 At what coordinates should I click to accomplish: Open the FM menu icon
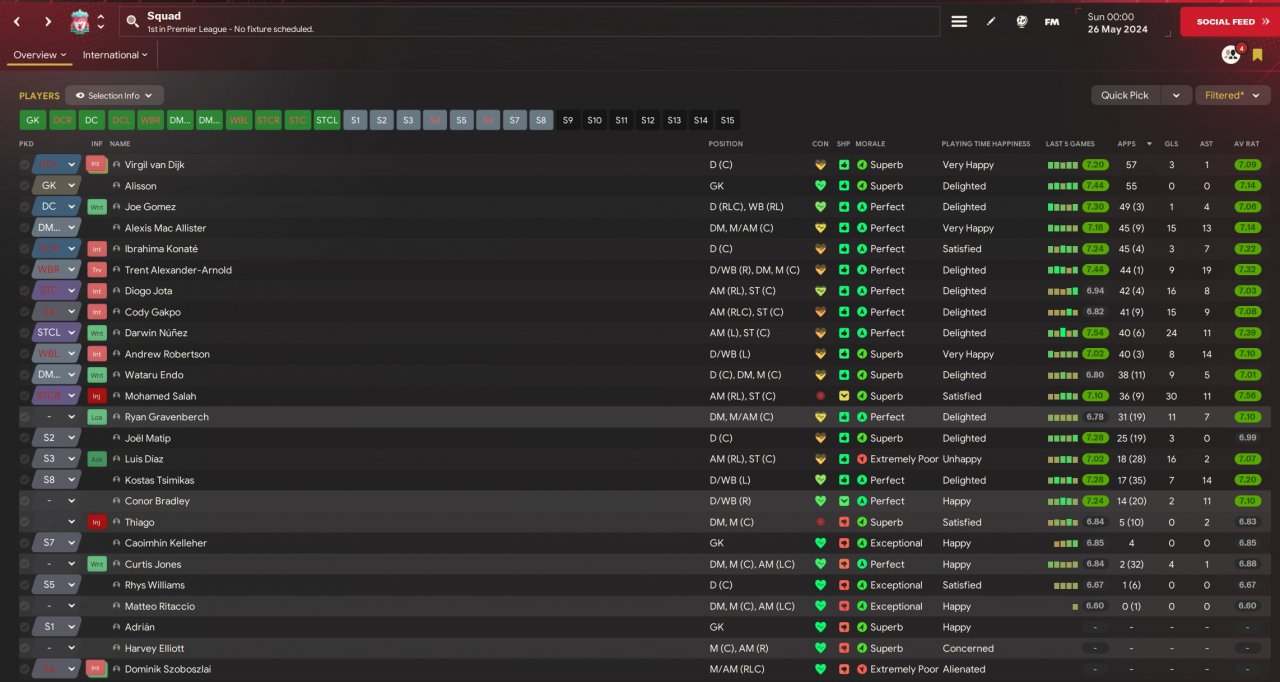tap(1052, 21)
